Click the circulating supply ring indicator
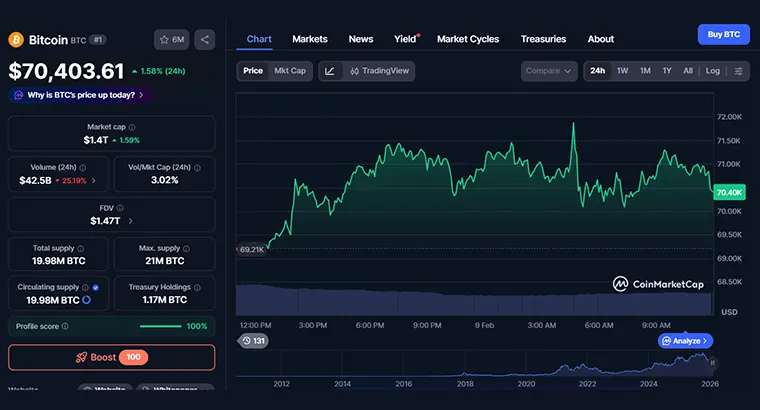 [86, 300]
